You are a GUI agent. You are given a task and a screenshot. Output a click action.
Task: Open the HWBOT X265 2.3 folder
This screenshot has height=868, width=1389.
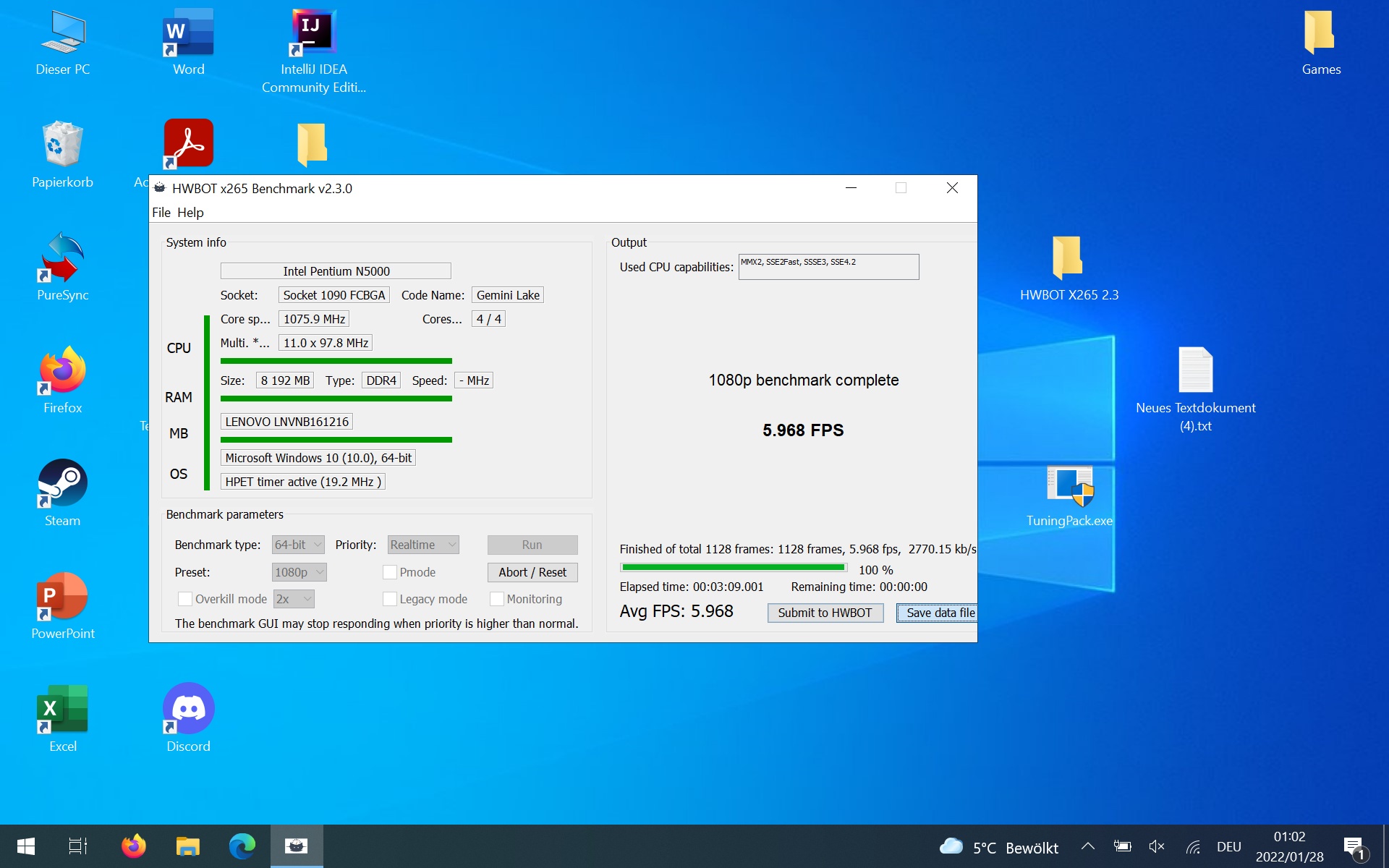tap(1069, 268)
